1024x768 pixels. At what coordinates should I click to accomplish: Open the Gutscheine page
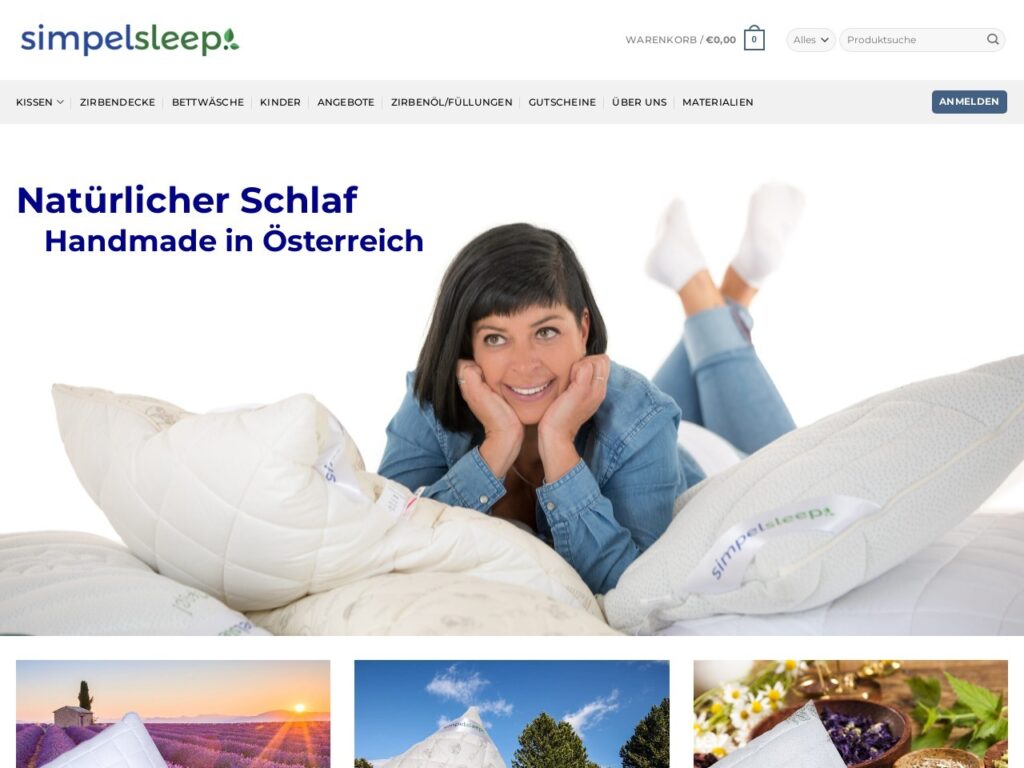point(562,102)
